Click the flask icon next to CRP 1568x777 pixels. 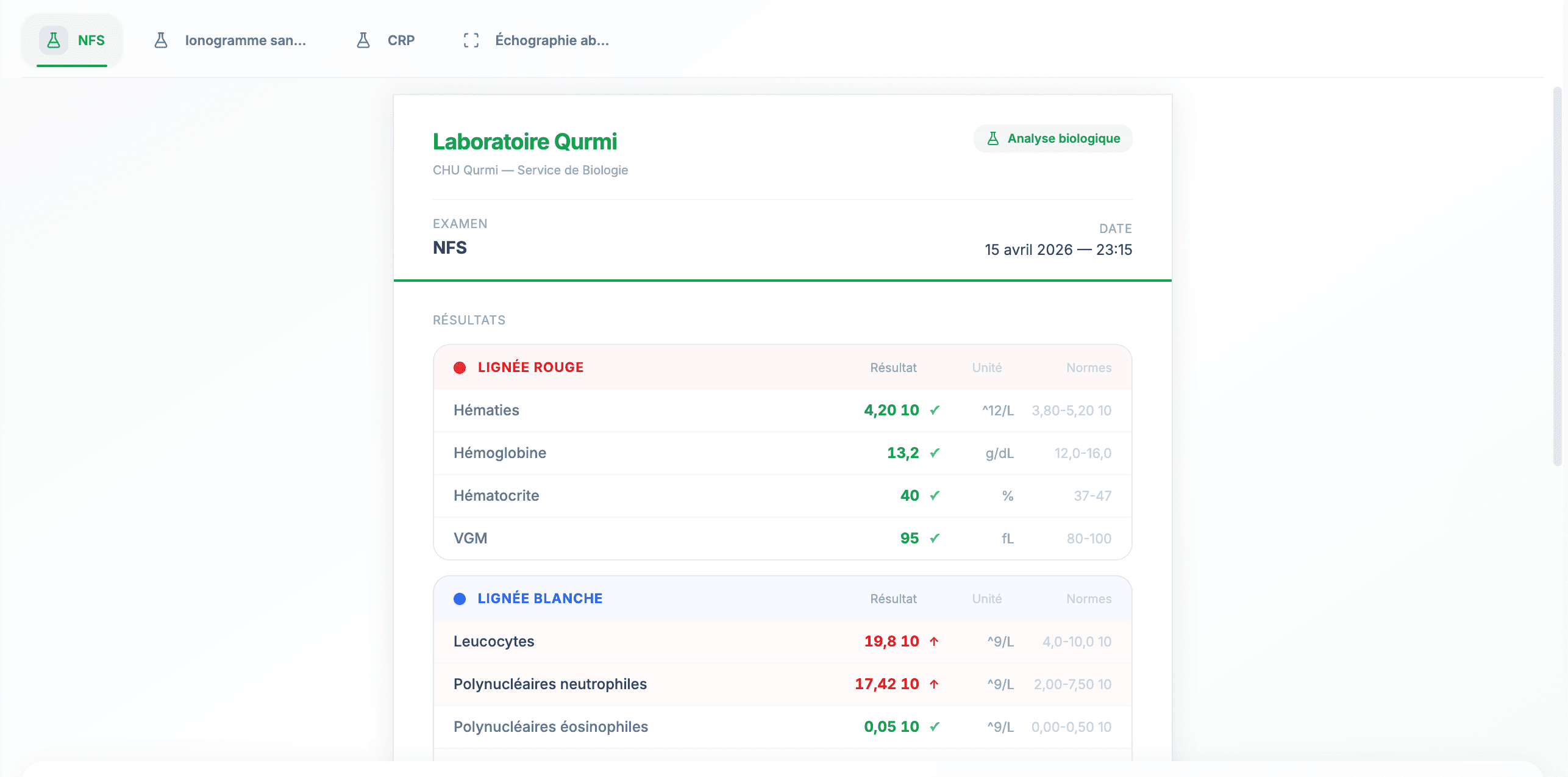click(x=364, y=40)
